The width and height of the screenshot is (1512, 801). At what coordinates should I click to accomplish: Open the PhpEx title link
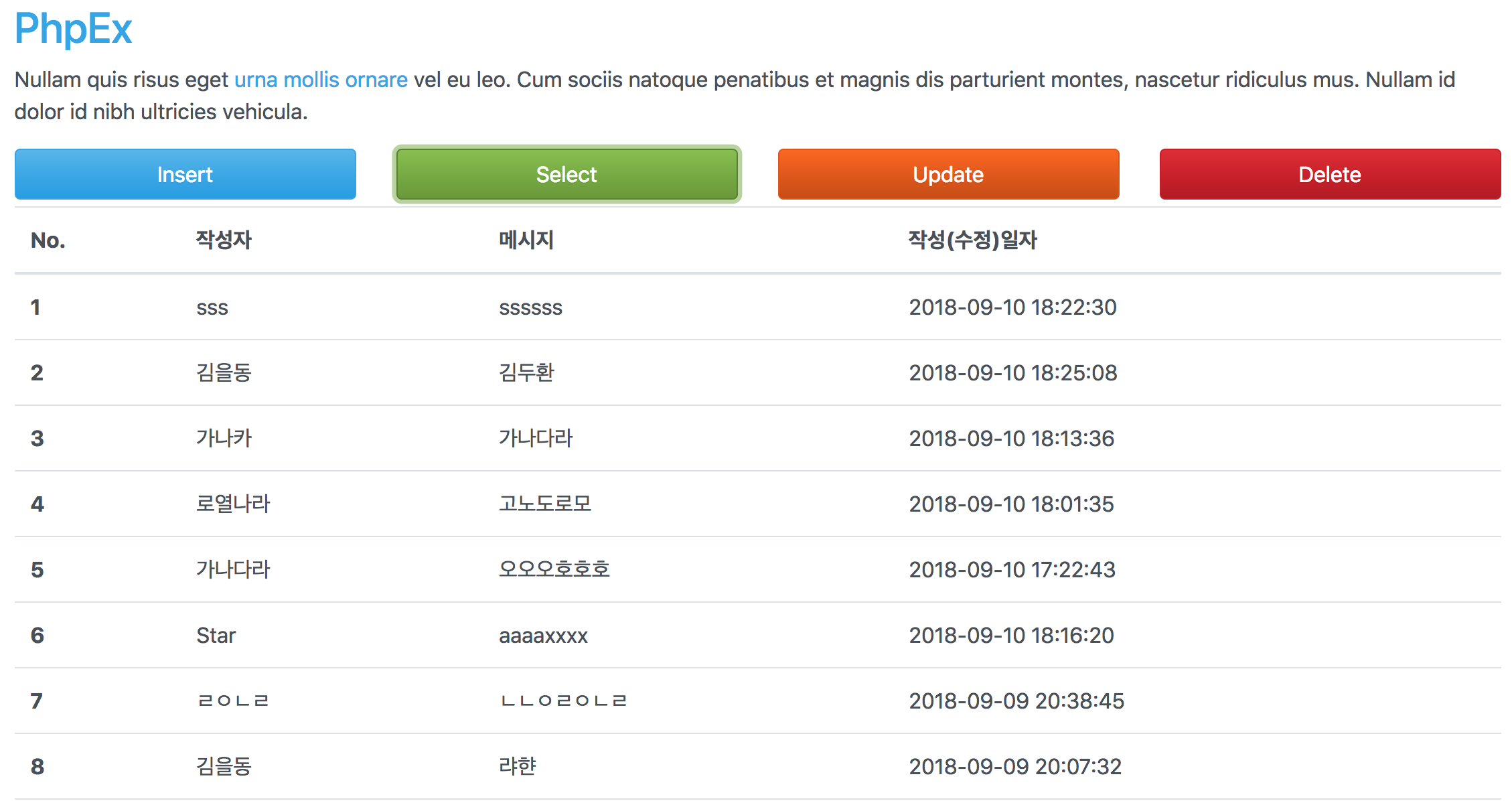pyautogui.click(x=74, y=29)
